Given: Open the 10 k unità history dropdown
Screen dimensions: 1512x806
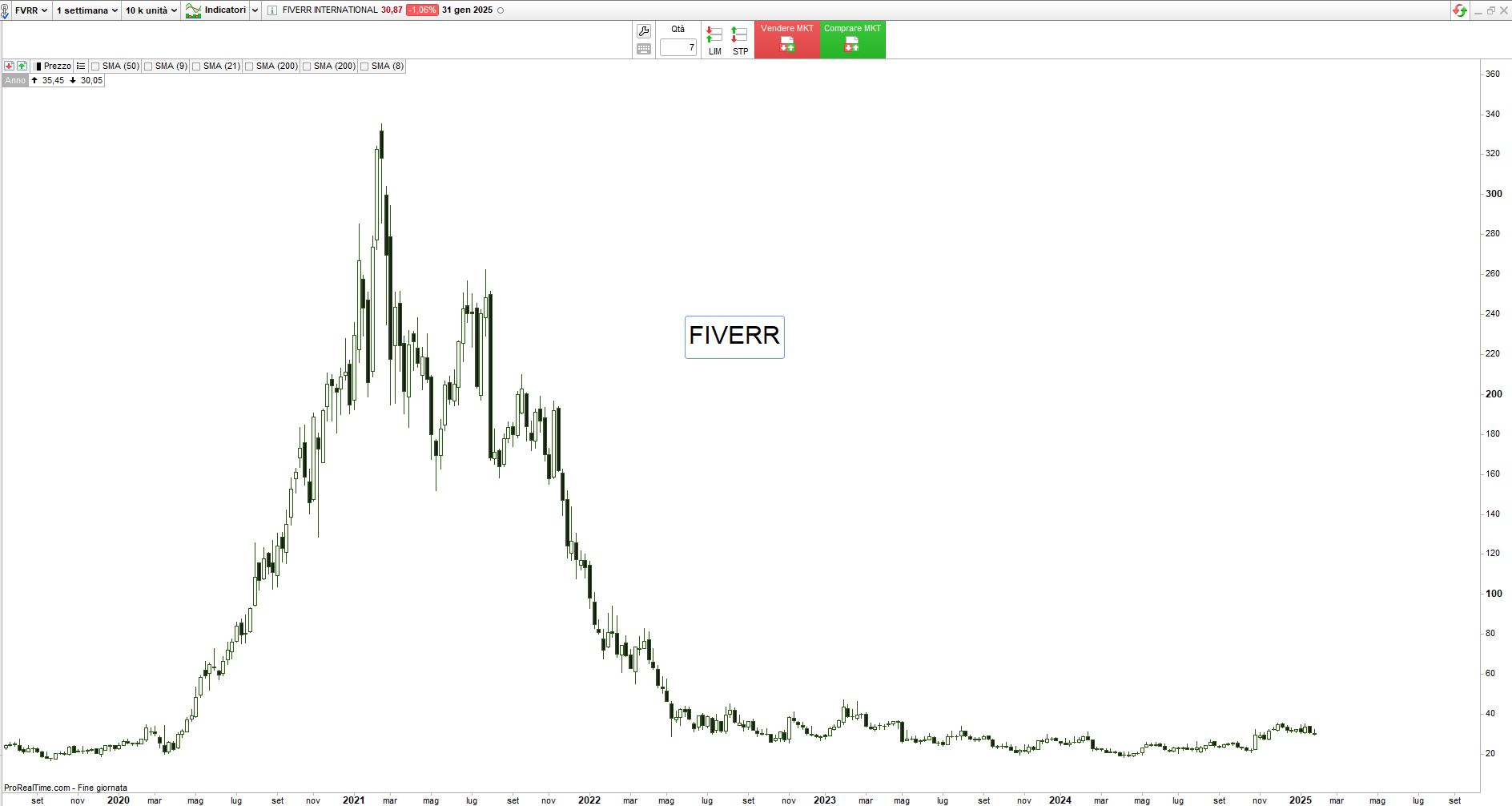Looking at the screenshot, I should click(151, 10).
